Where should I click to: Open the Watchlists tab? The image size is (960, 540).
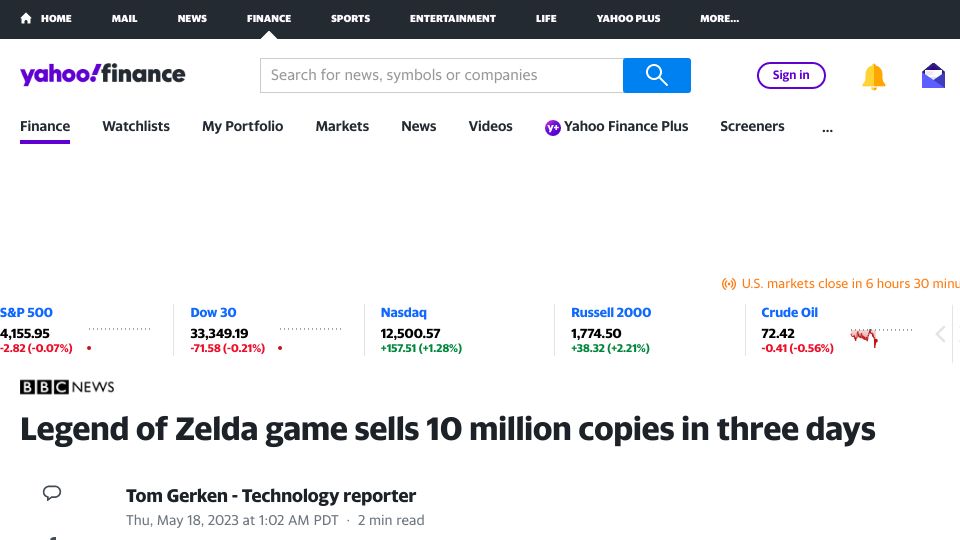click(136, 126)
